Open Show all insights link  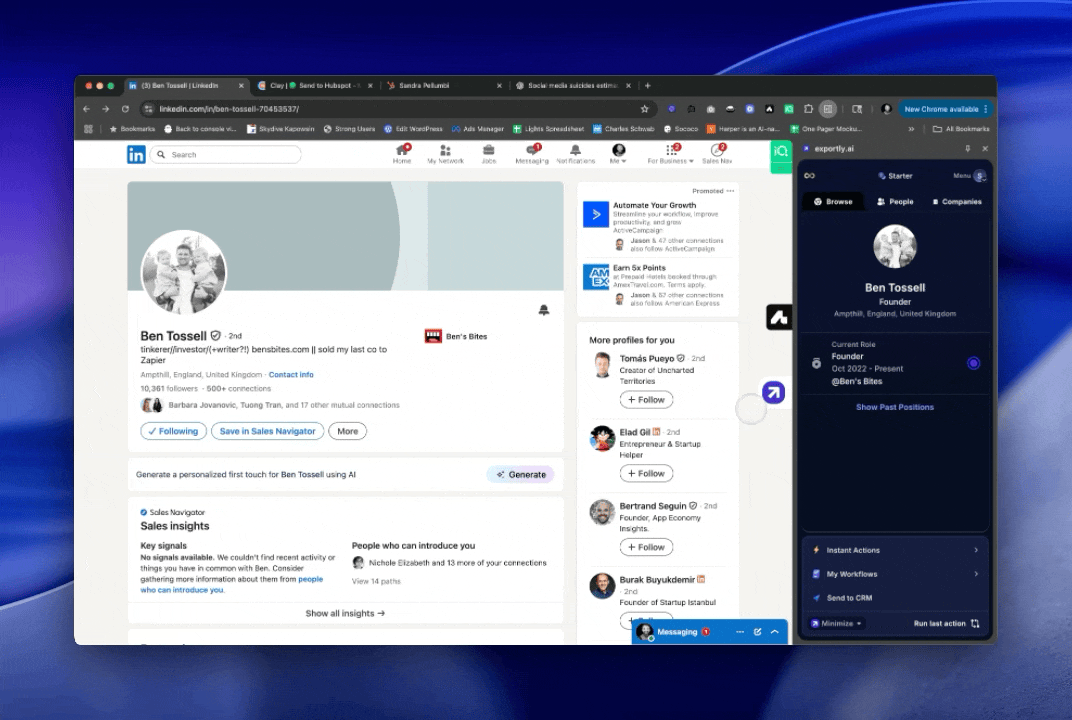345,613
